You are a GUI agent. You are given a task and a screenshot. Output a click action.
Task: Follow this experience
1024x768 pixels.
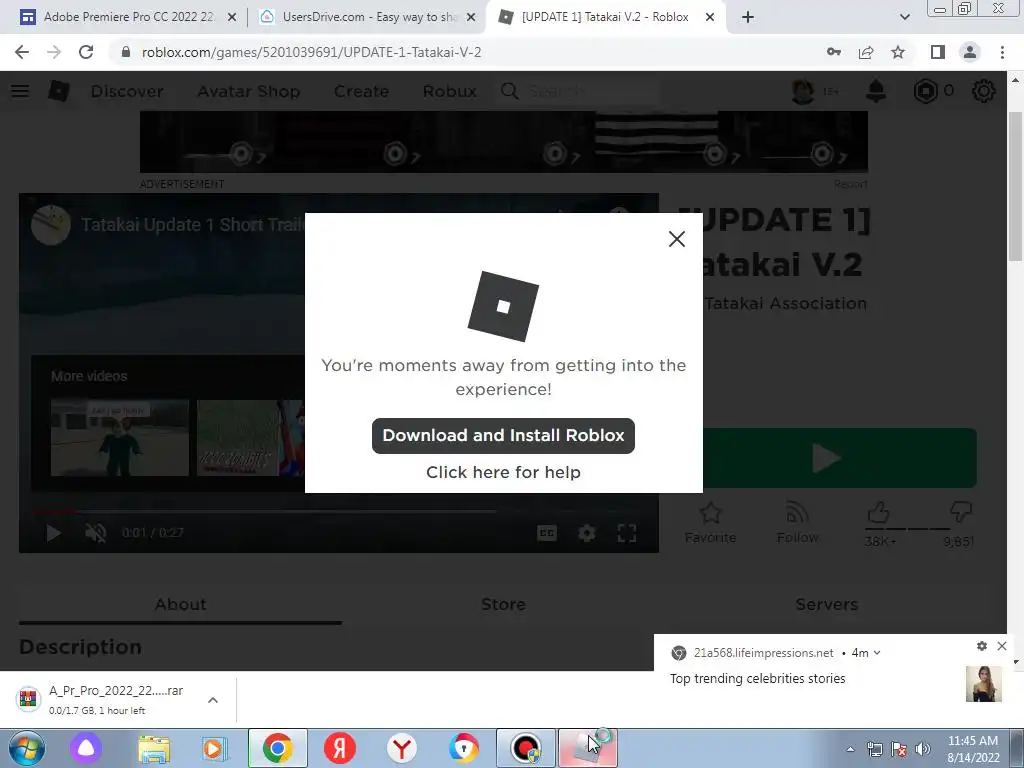(797, 523)
